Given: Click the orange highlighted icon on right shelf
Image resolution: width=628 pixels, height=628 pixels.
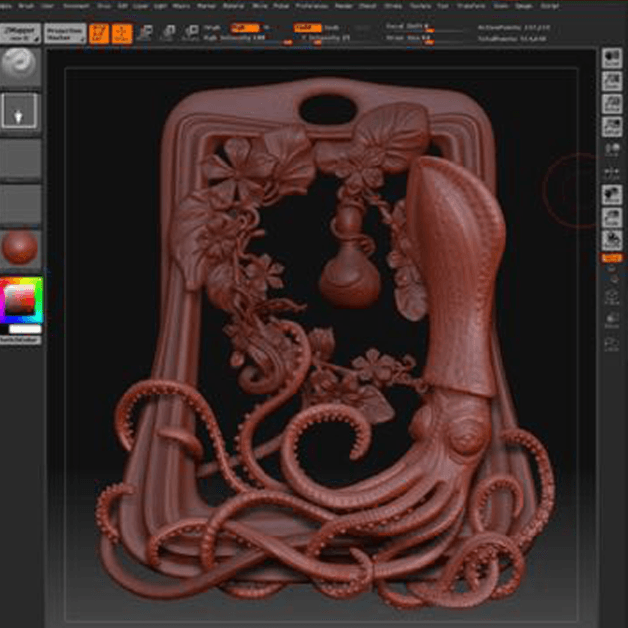Looking at the screenshot, I should coord(610,258).
